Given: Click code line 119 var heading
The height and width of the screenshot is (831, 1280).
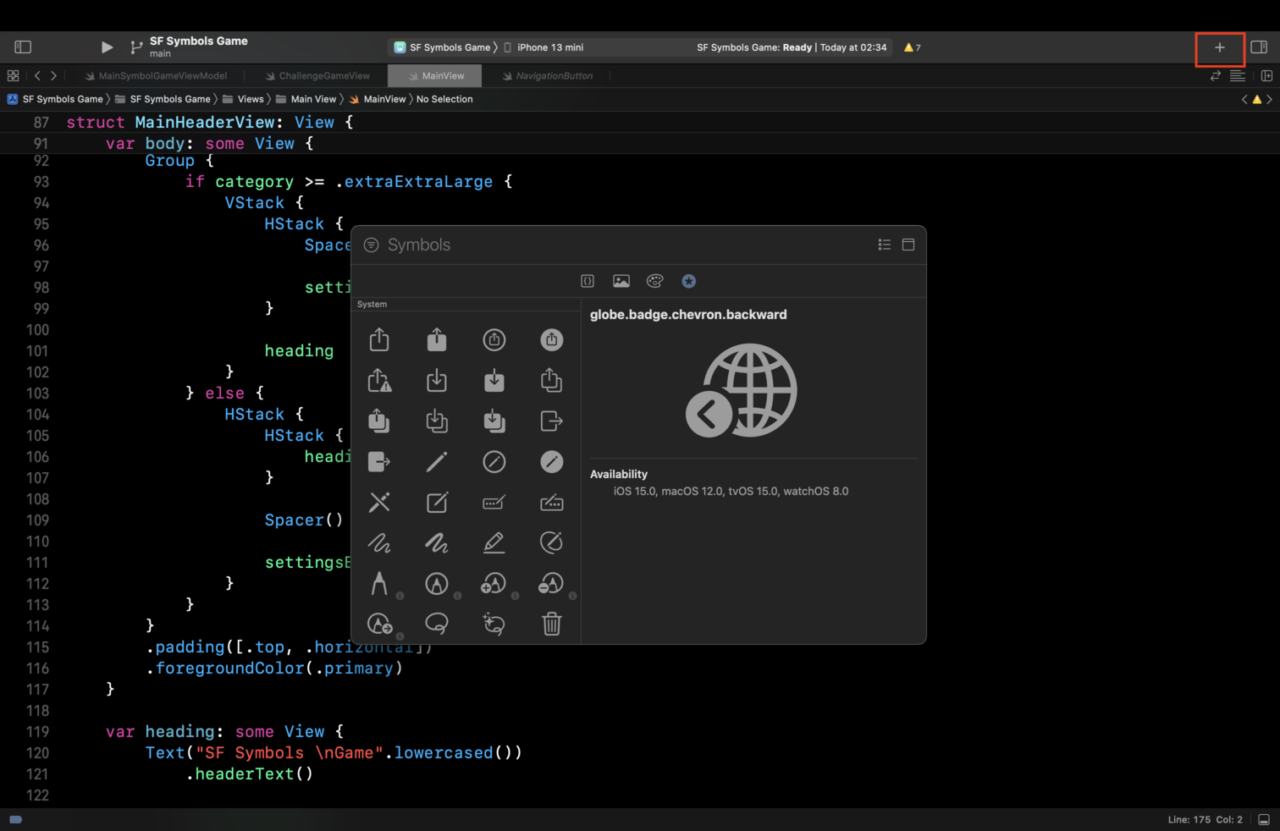Looking at the screenshot, I should (224, 731).
